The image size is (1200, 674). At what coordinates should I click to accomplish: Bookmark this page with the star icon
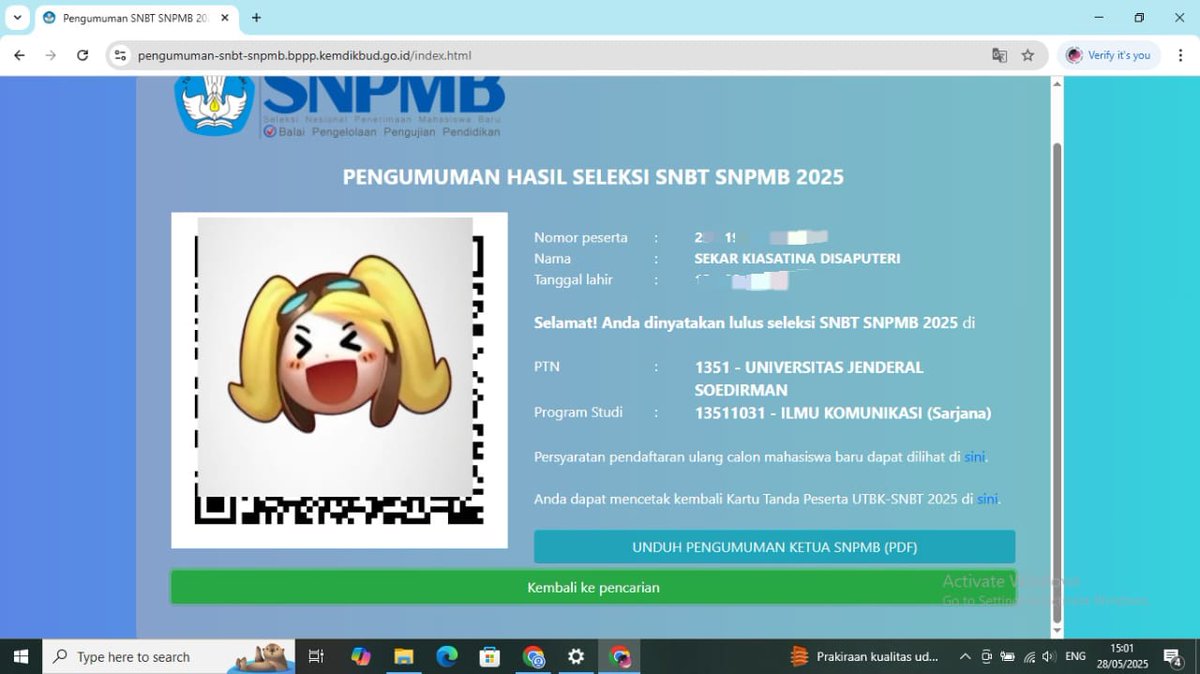(1028, 56)
